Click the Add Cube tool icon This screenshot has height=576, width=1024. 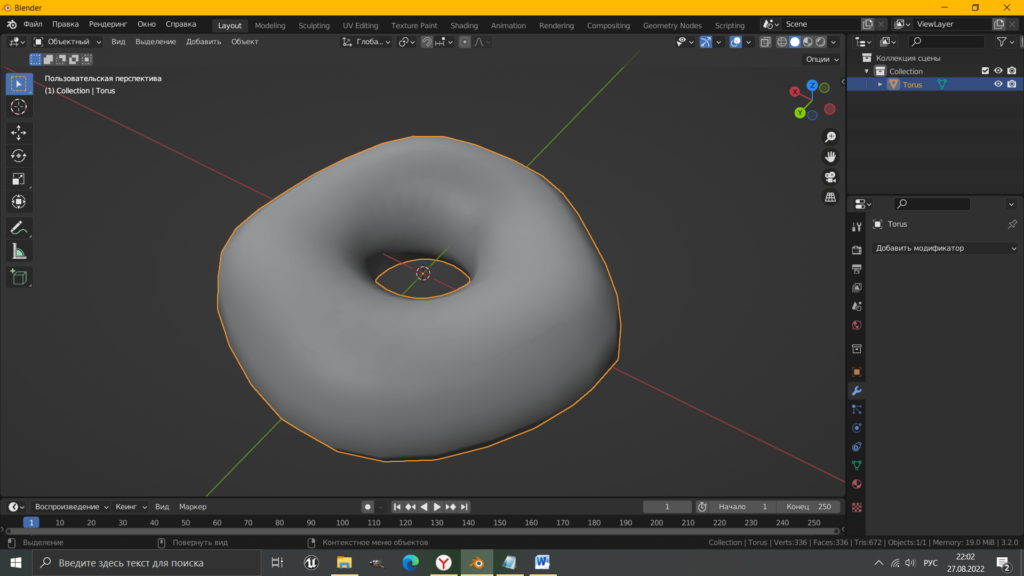click(x=19, y=276)
